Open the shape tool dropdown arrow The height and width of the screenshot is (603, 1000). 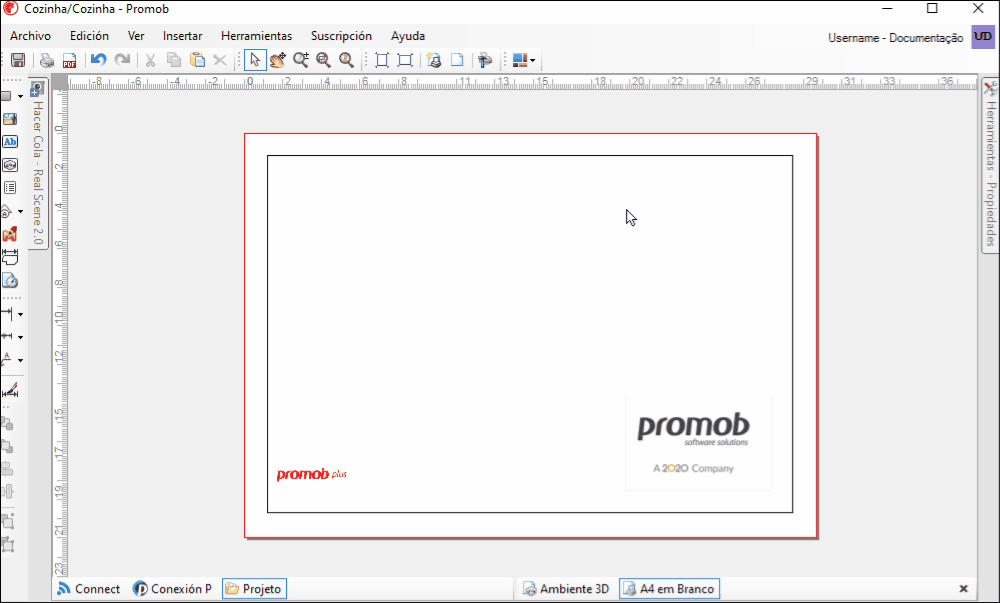(x=20, y=97)
